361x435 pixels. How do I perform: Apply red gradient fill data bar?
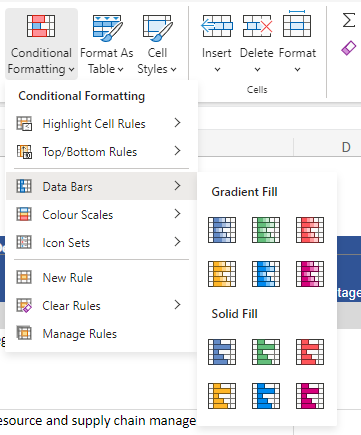310,230
